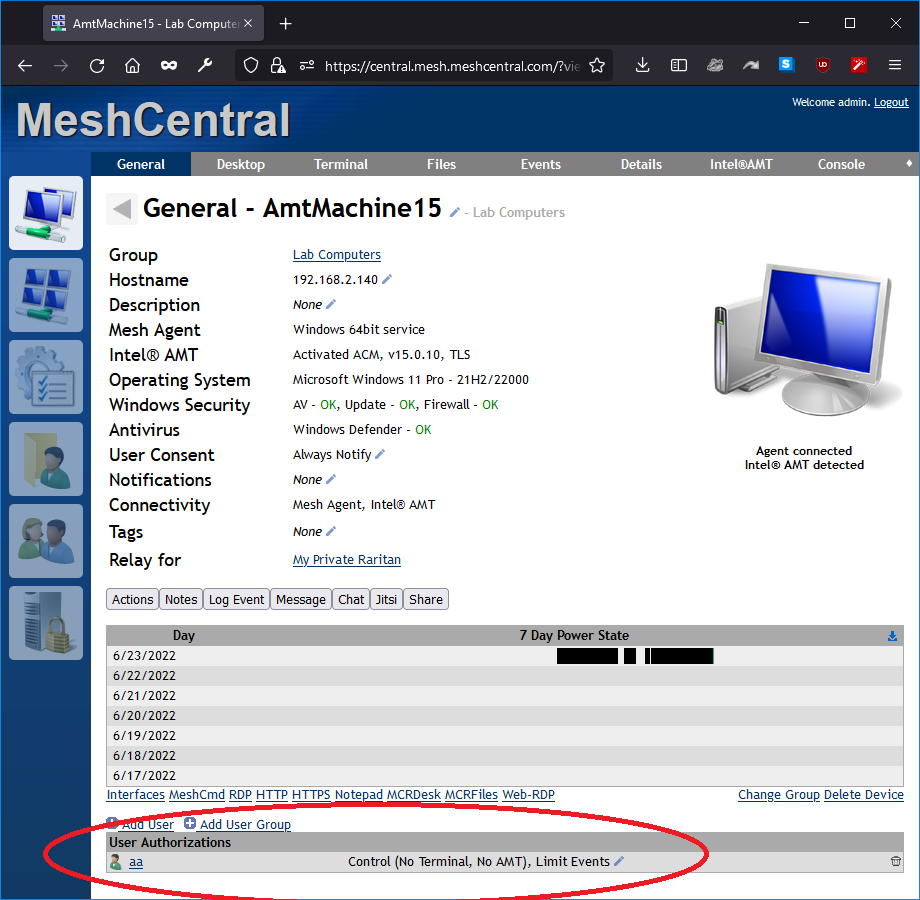Image resolution: width=920 pixels, height=900 pixels.
Task: Click the back arrow beside General heading
Action: pyautogui.click(x=120, y=208)
